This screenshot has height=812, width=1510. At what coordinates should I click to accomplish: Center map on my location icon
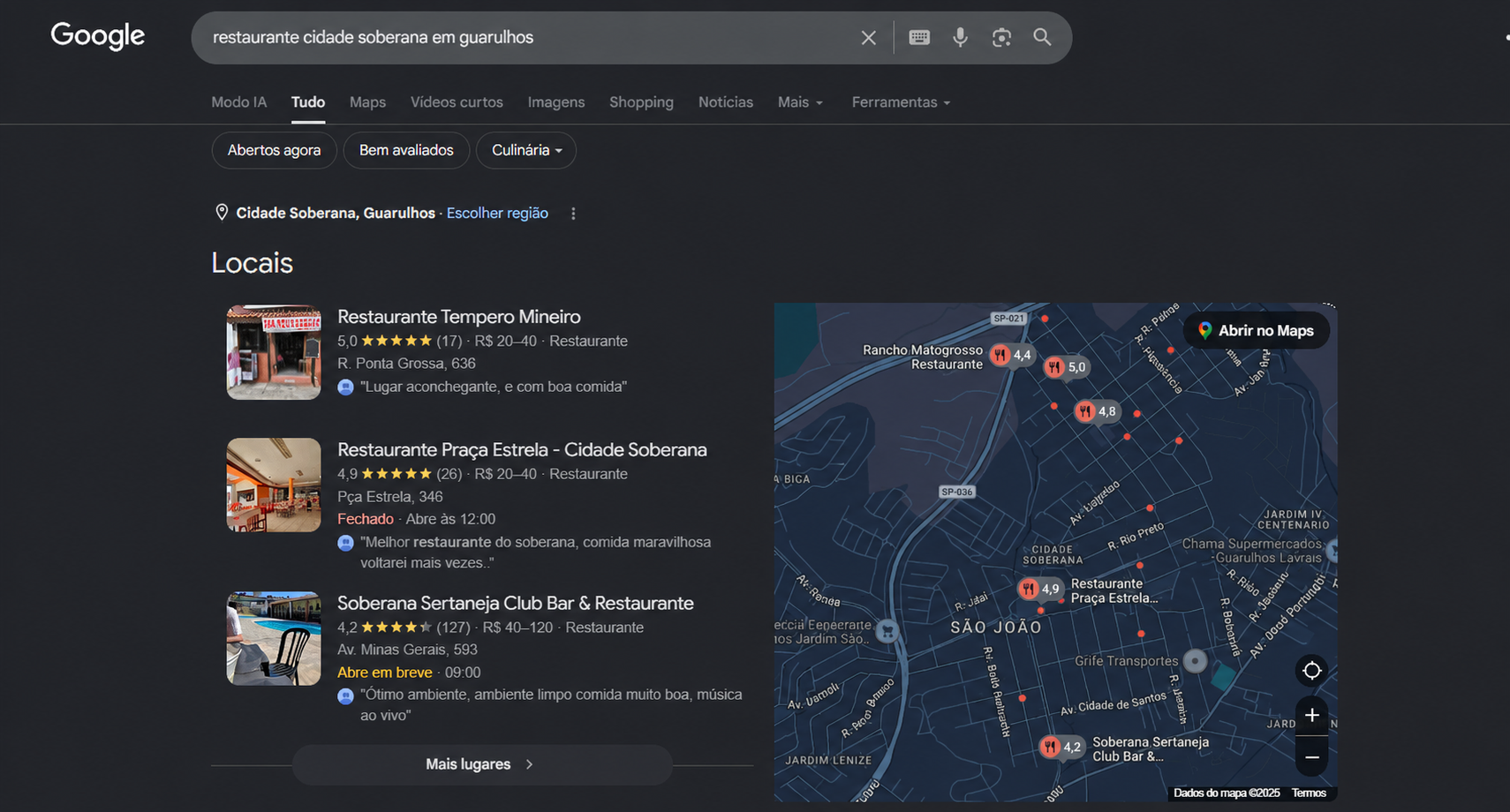click(1312, 670)
